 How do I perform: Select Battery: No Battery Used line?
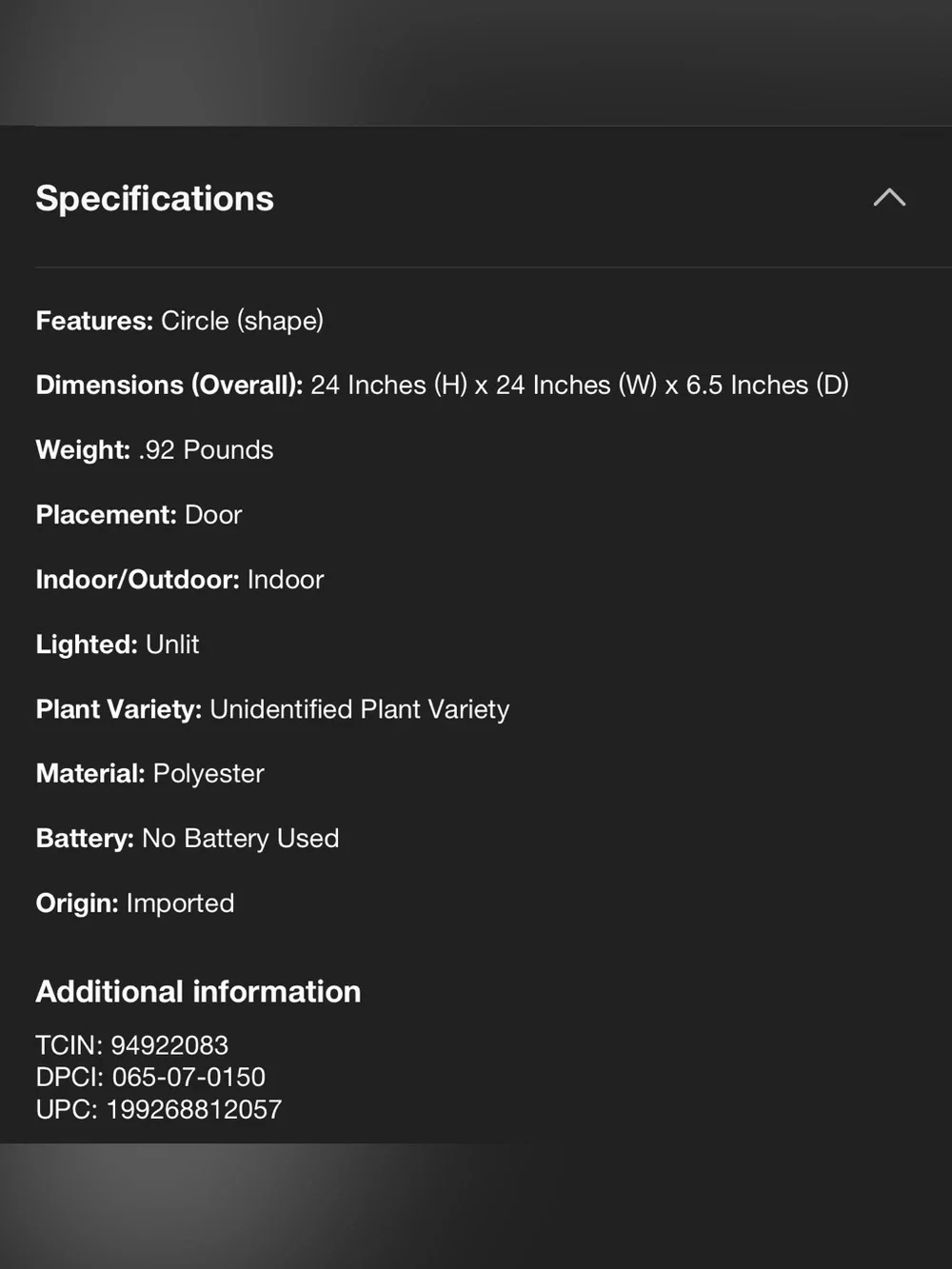point(188,838)
